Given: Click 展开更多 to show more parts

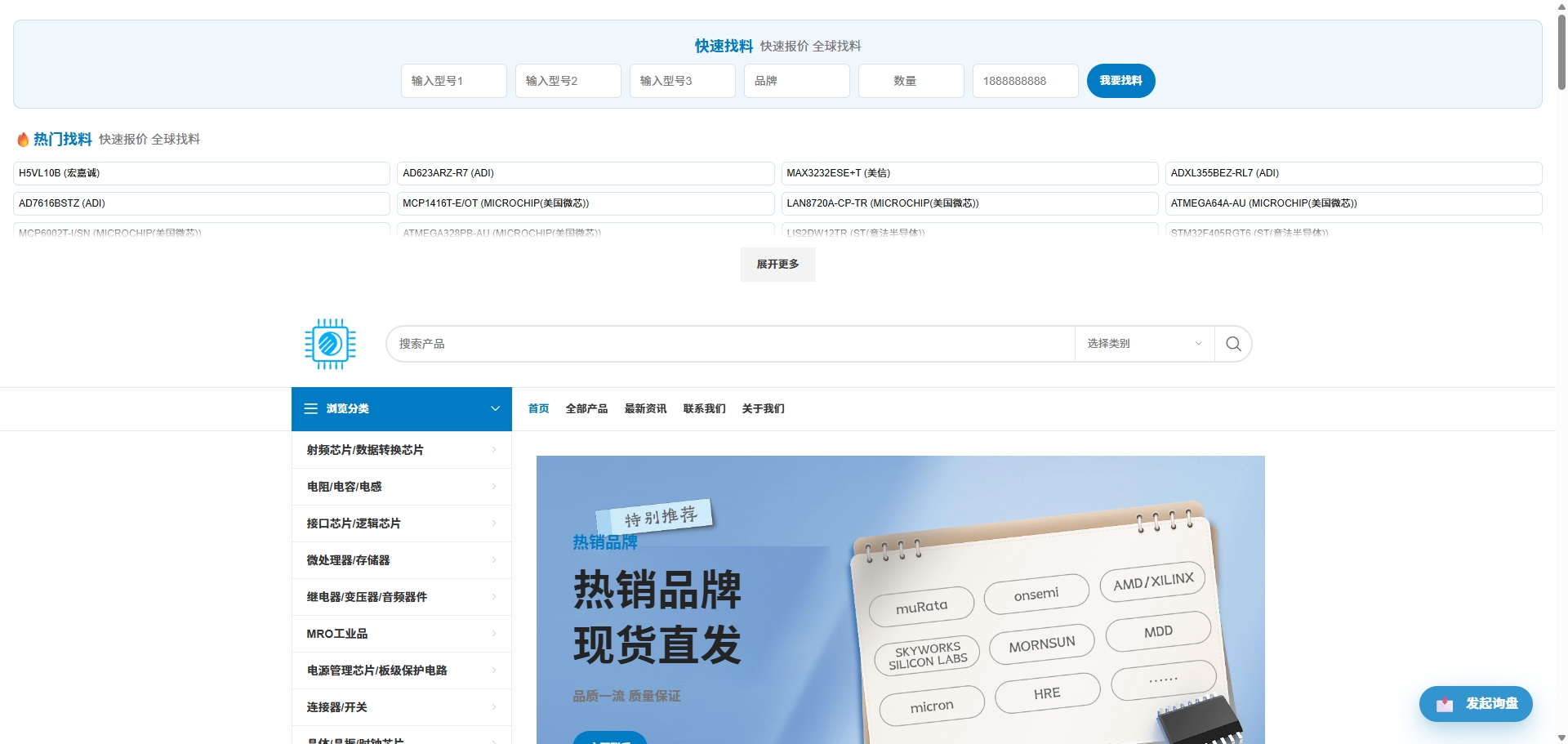Looking at the screenshot, I should (x=777, y=265).
